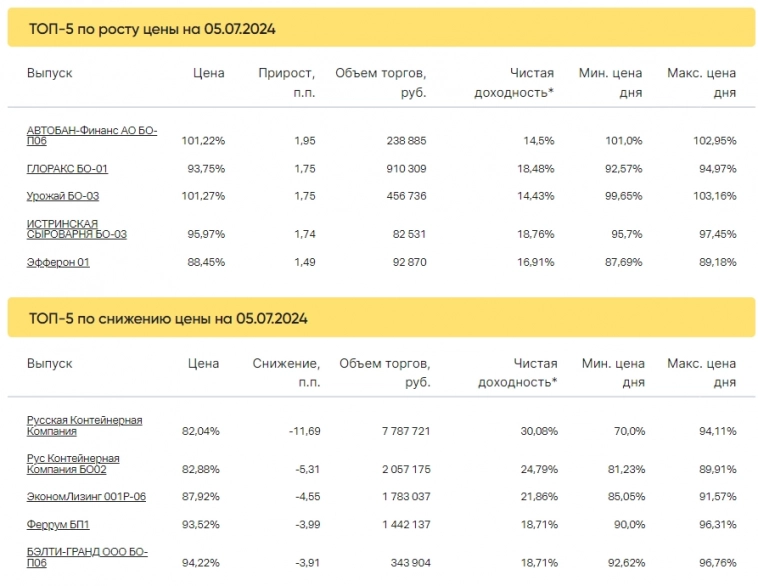Click Снижение, п.п. column header
Viewport: 758px width, 586px height.
point(287,372)
